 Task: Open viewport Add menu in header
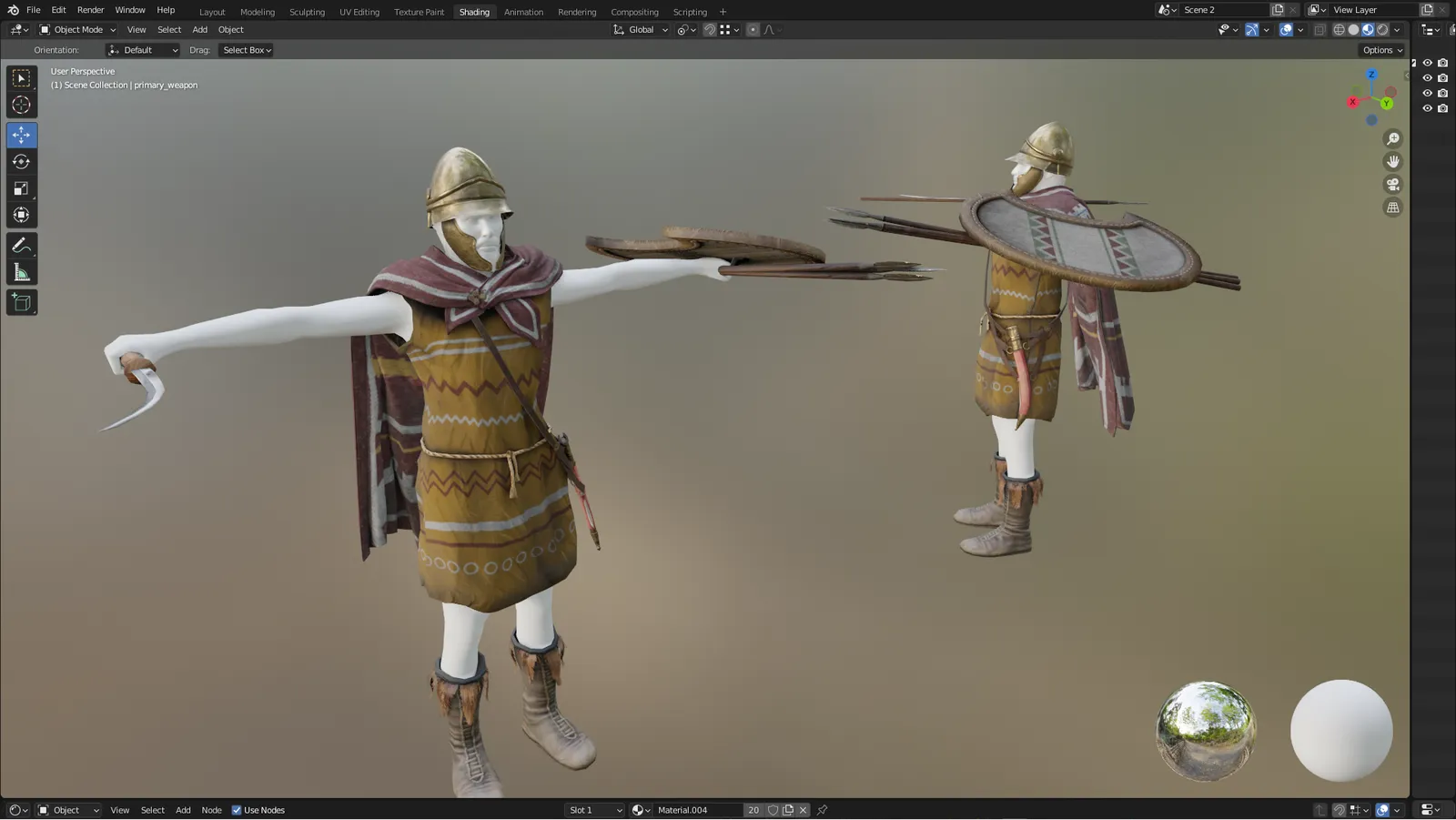(199, 30)
